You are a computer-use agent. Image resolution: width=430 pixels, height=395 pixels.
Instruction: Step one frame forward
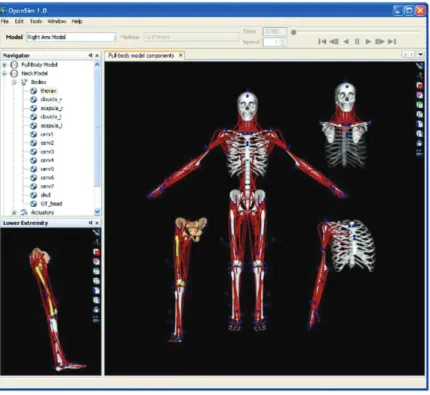[x=380, y=41]
